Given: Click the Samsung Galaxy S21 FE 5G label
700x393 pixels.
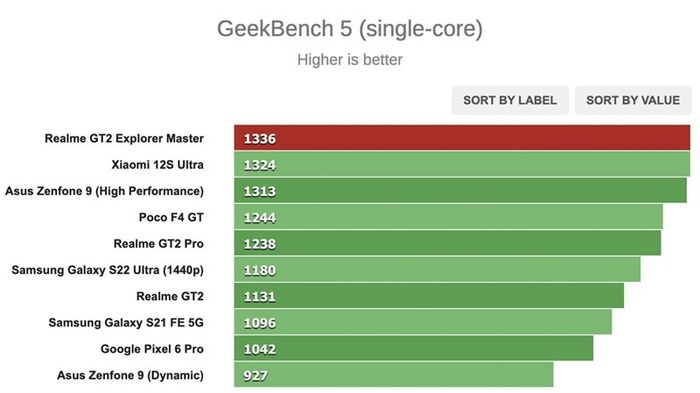Looking at the screenshot, I should (126, 322).
